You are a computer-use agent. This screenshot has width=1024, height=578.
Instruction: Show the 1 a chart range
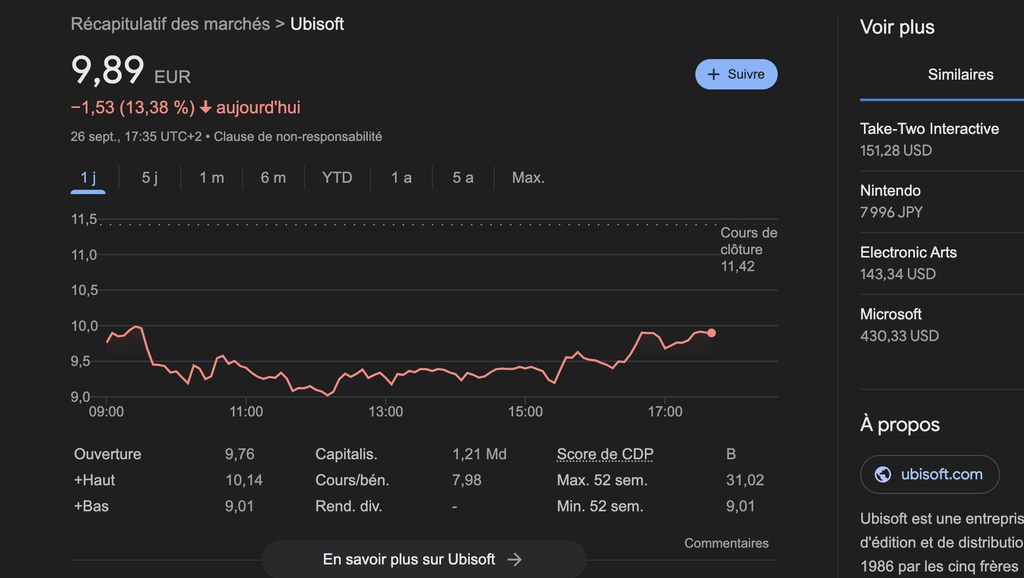(x=401, y=178)
